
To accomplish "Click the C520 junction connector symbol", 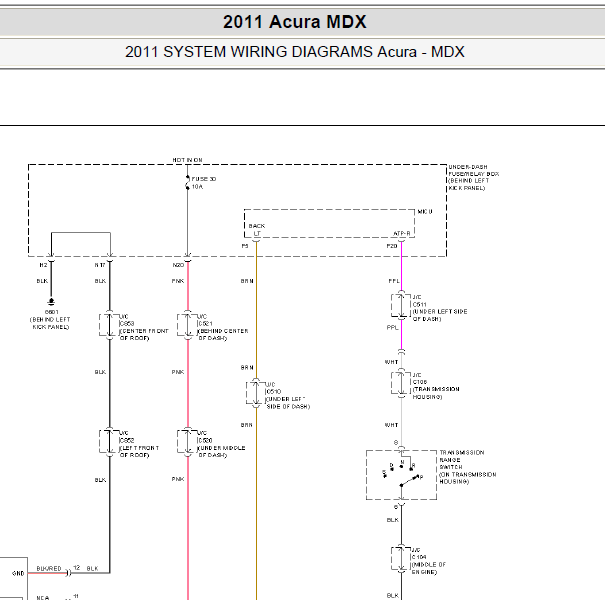I will tap(188, 442).
